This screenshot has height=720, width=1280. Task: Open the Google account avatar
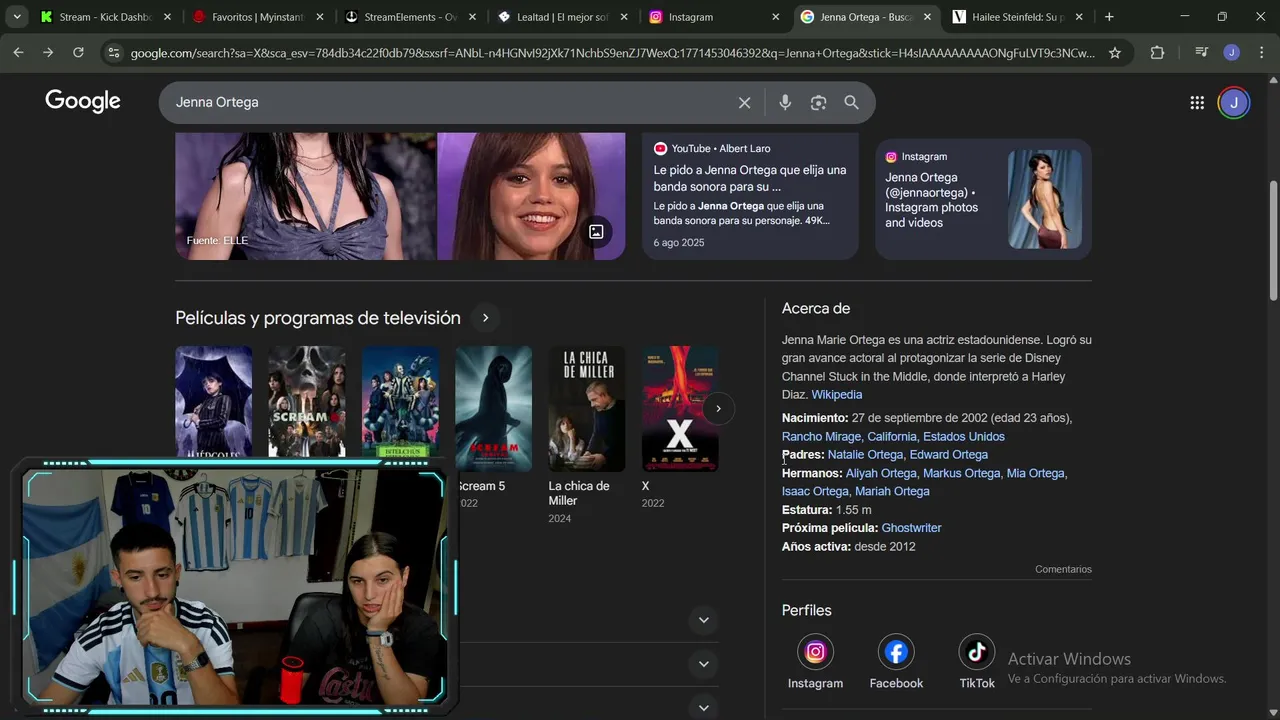(x=1234, y=102)
